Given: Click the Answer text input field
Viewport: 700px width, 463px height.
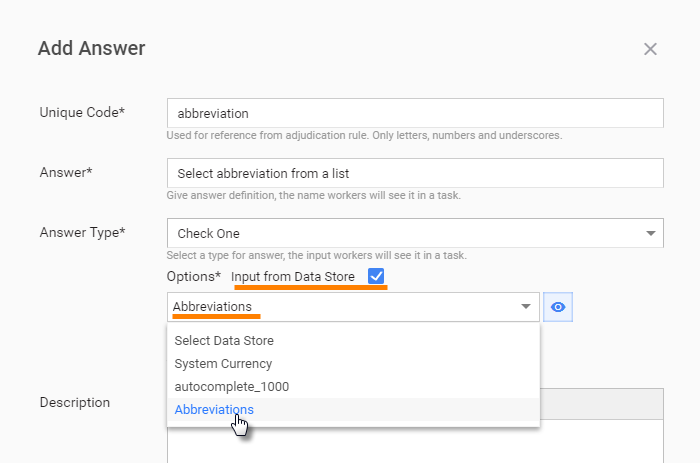Looking at the screenshot, I should pos(415,173).
